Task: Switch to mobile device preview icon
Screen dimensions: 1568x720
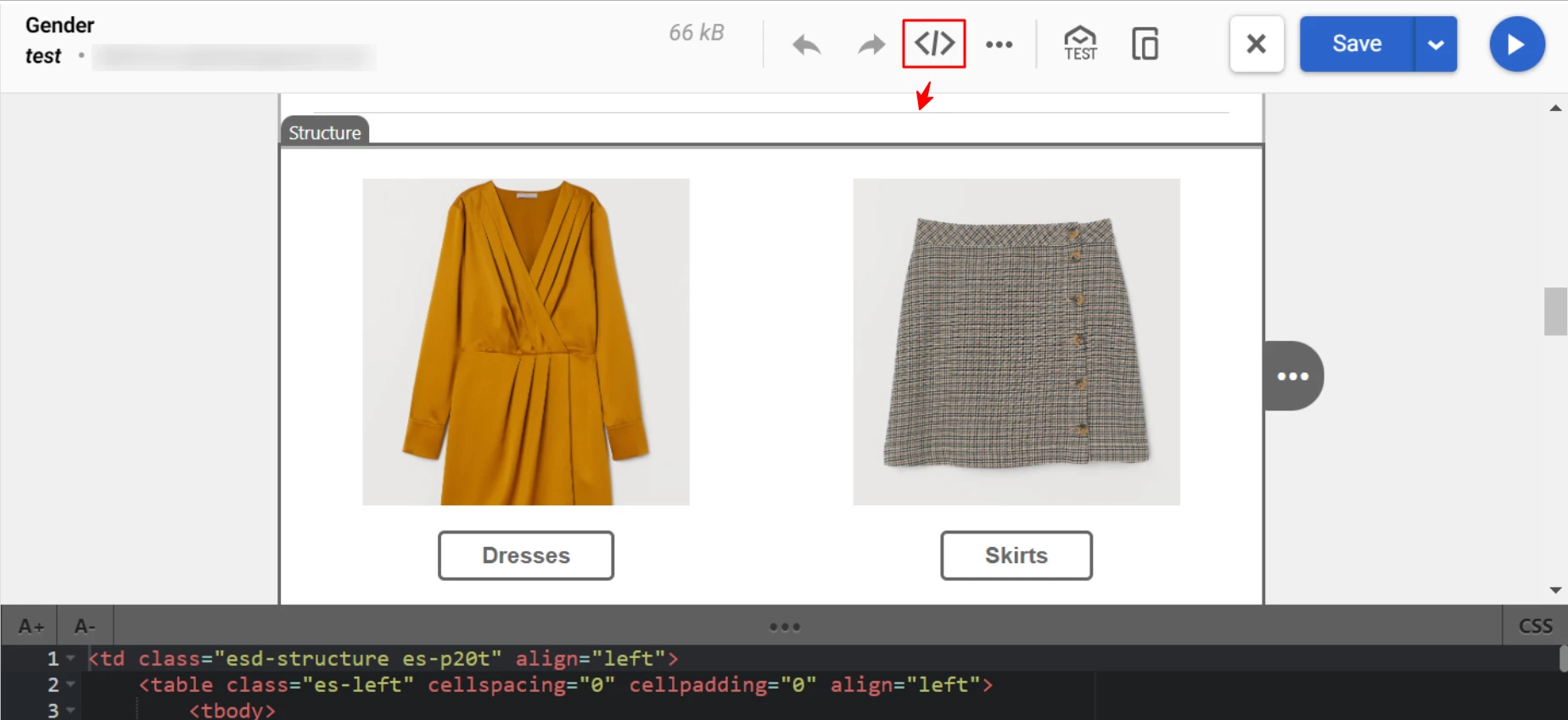Action: click(x=1145, y=44)
